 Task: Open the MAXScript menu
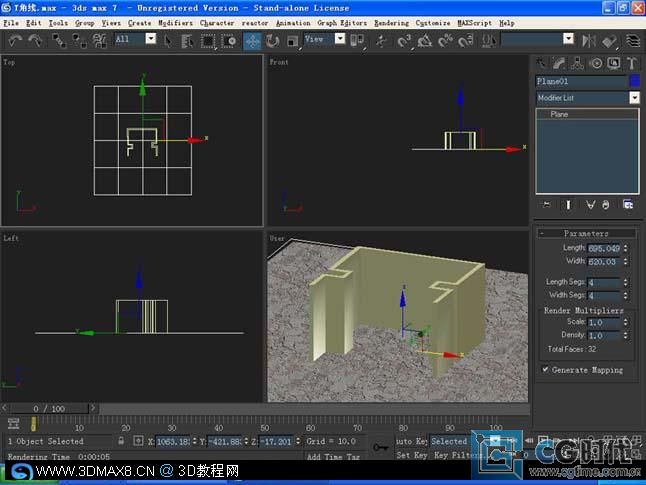click(474, 23)
